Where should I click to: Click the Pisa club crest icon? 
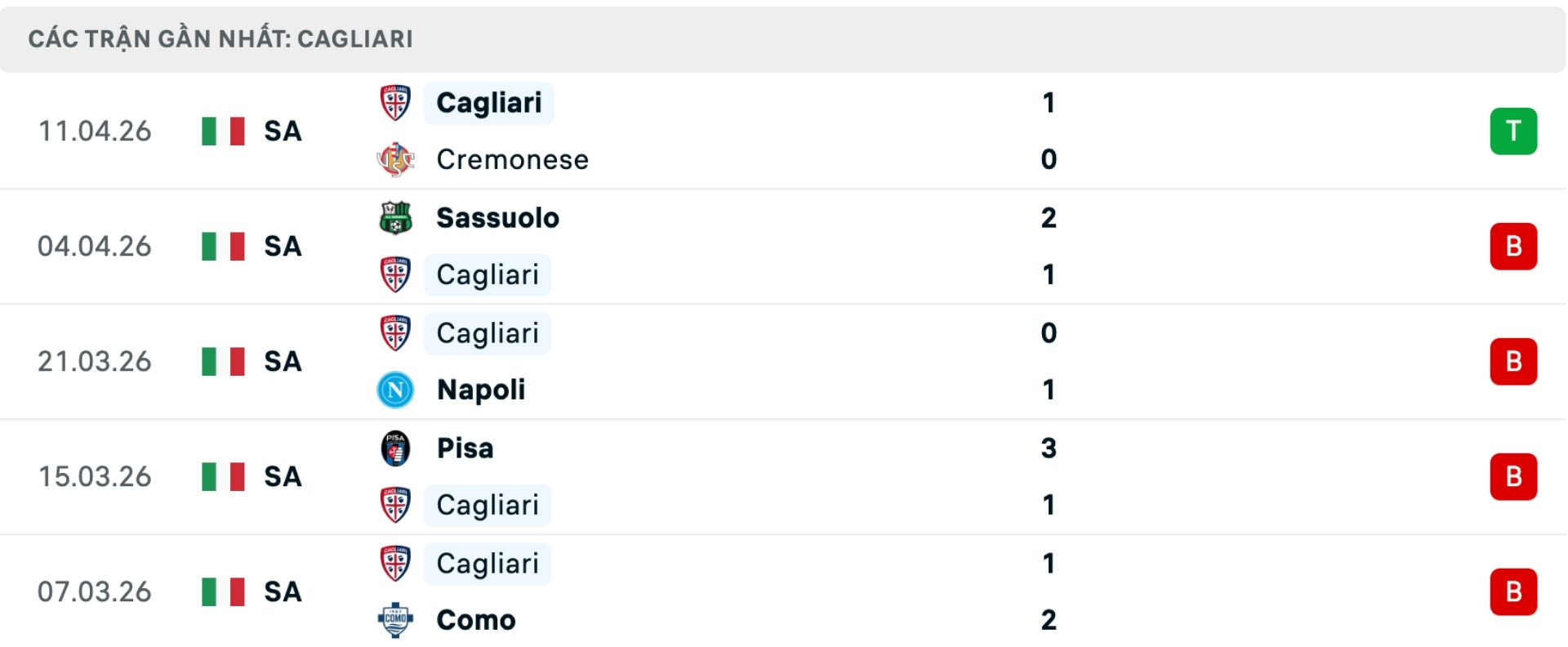[395, 448]
